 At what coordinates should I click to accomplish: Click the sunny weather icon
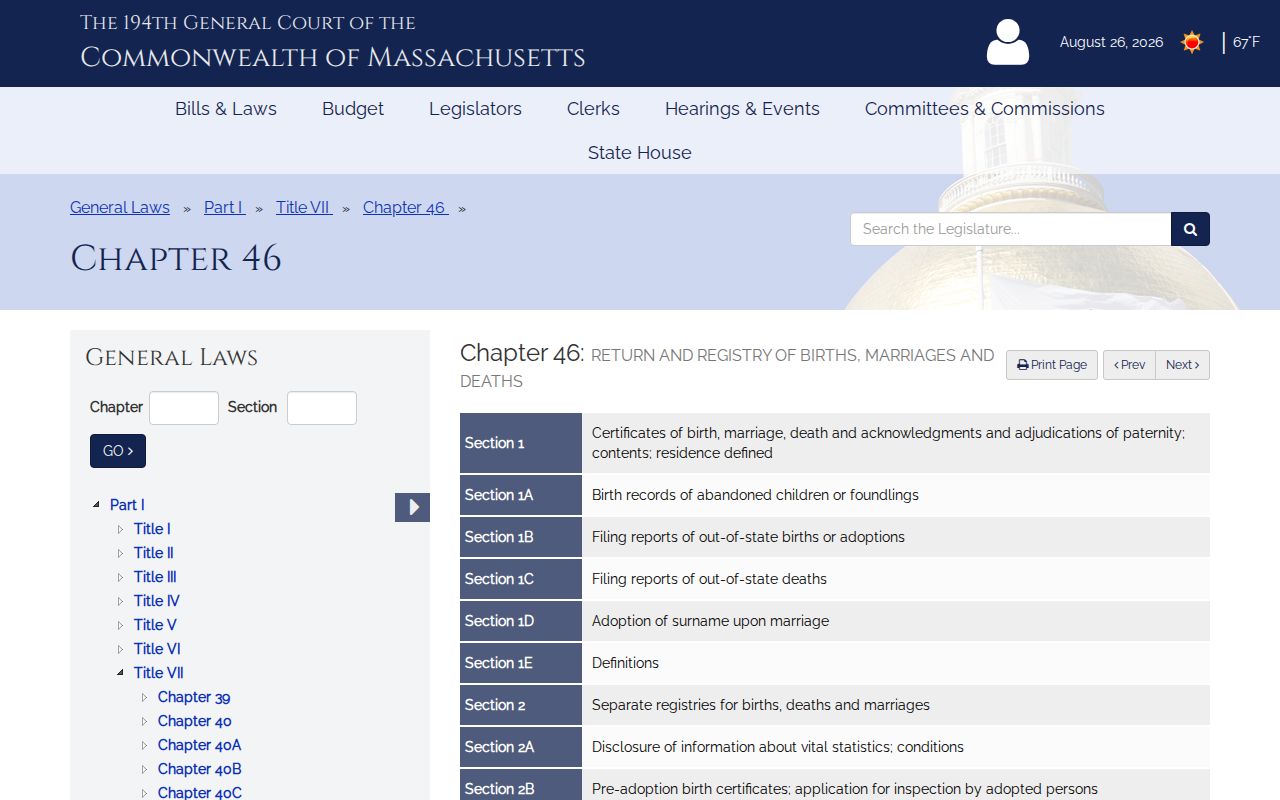coord(1191,42)
